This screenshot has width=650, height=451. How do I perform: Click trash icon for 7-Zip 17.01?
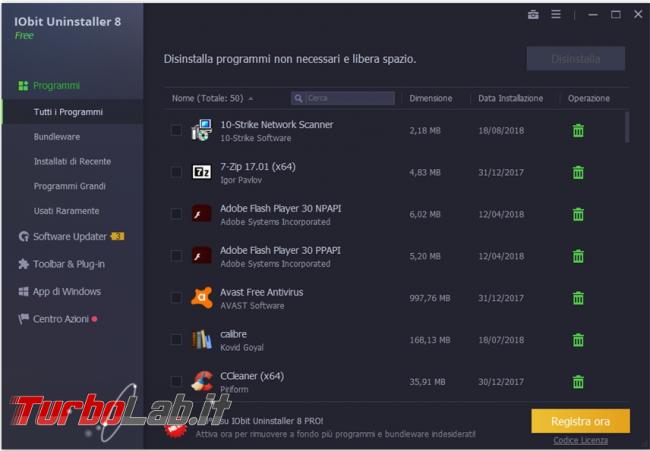tap(578, 172)
